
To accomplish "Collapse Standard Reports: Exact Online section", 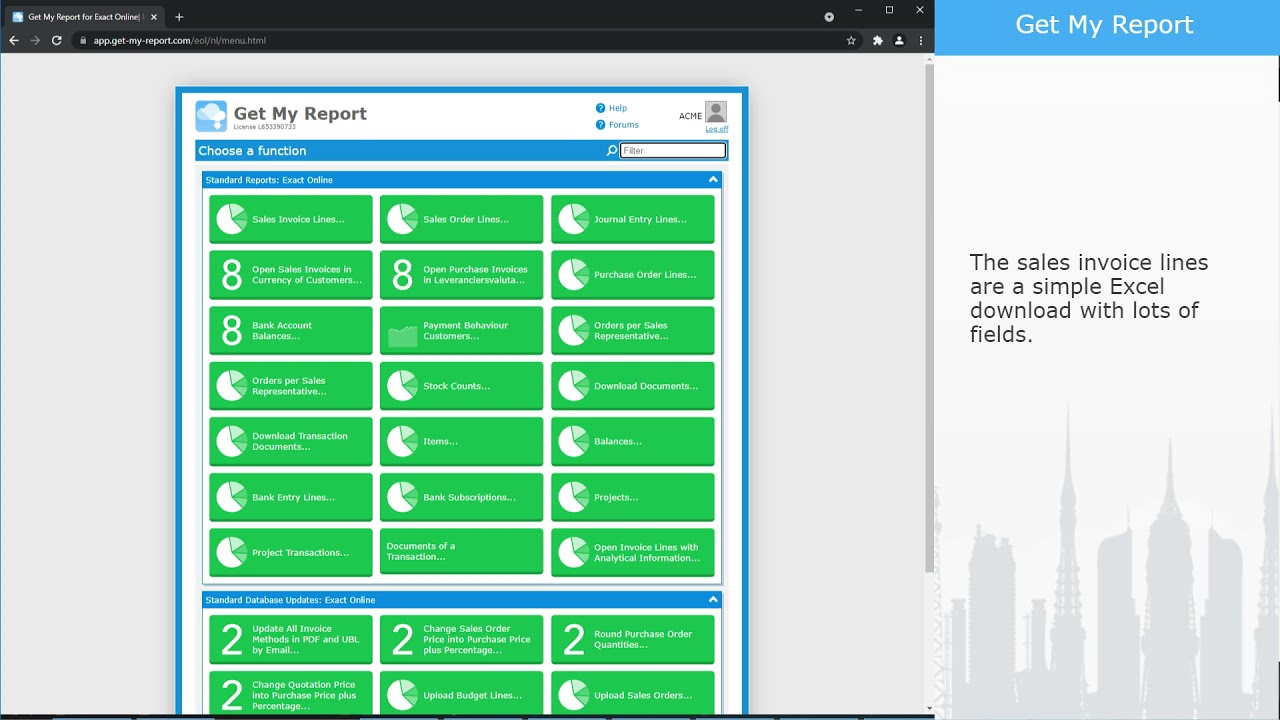I will pos(713,180).
